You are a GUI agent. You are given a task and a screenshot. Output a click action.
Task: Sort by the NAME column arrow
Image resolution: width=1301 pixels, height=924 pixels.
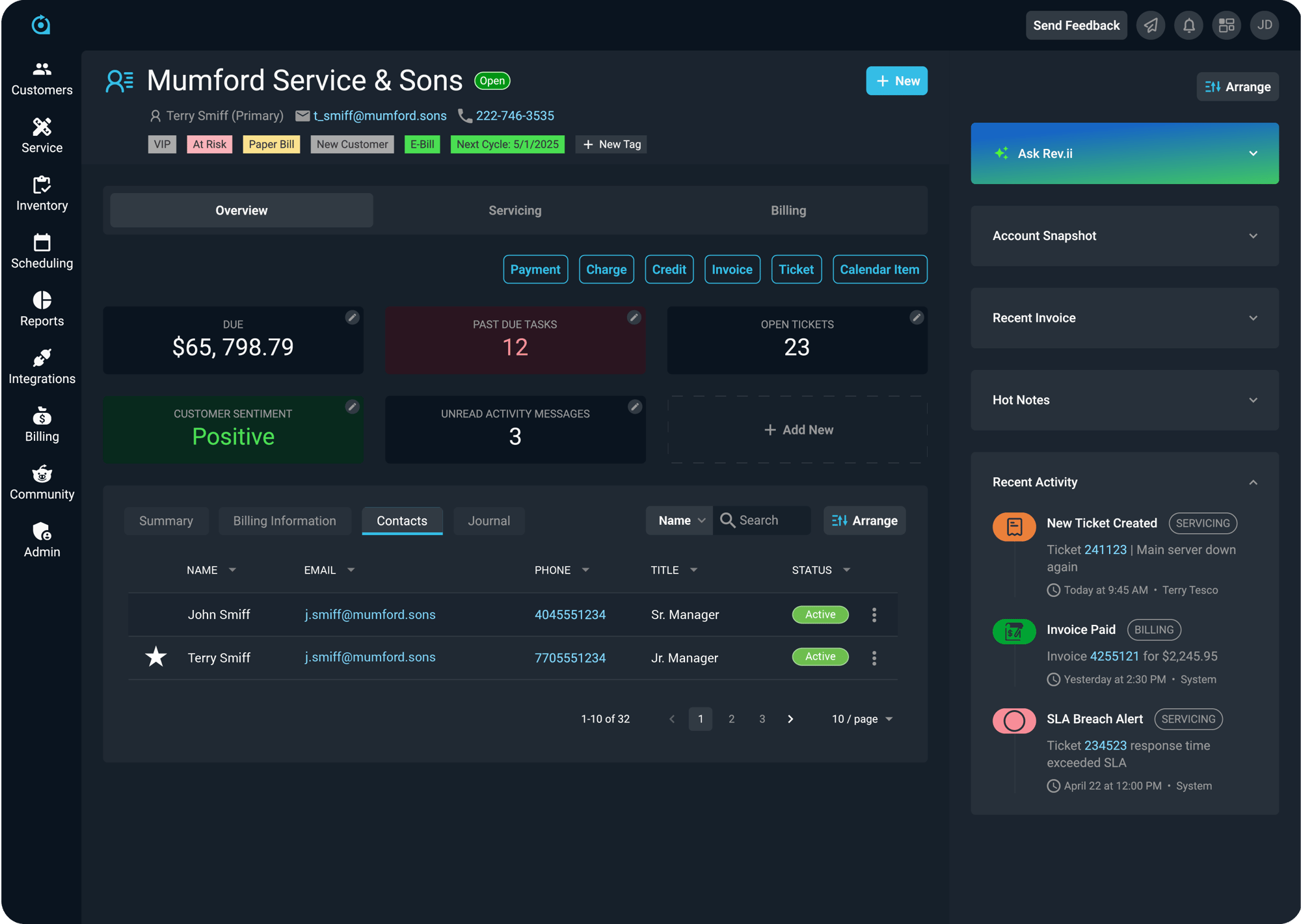tap(232, 570)
